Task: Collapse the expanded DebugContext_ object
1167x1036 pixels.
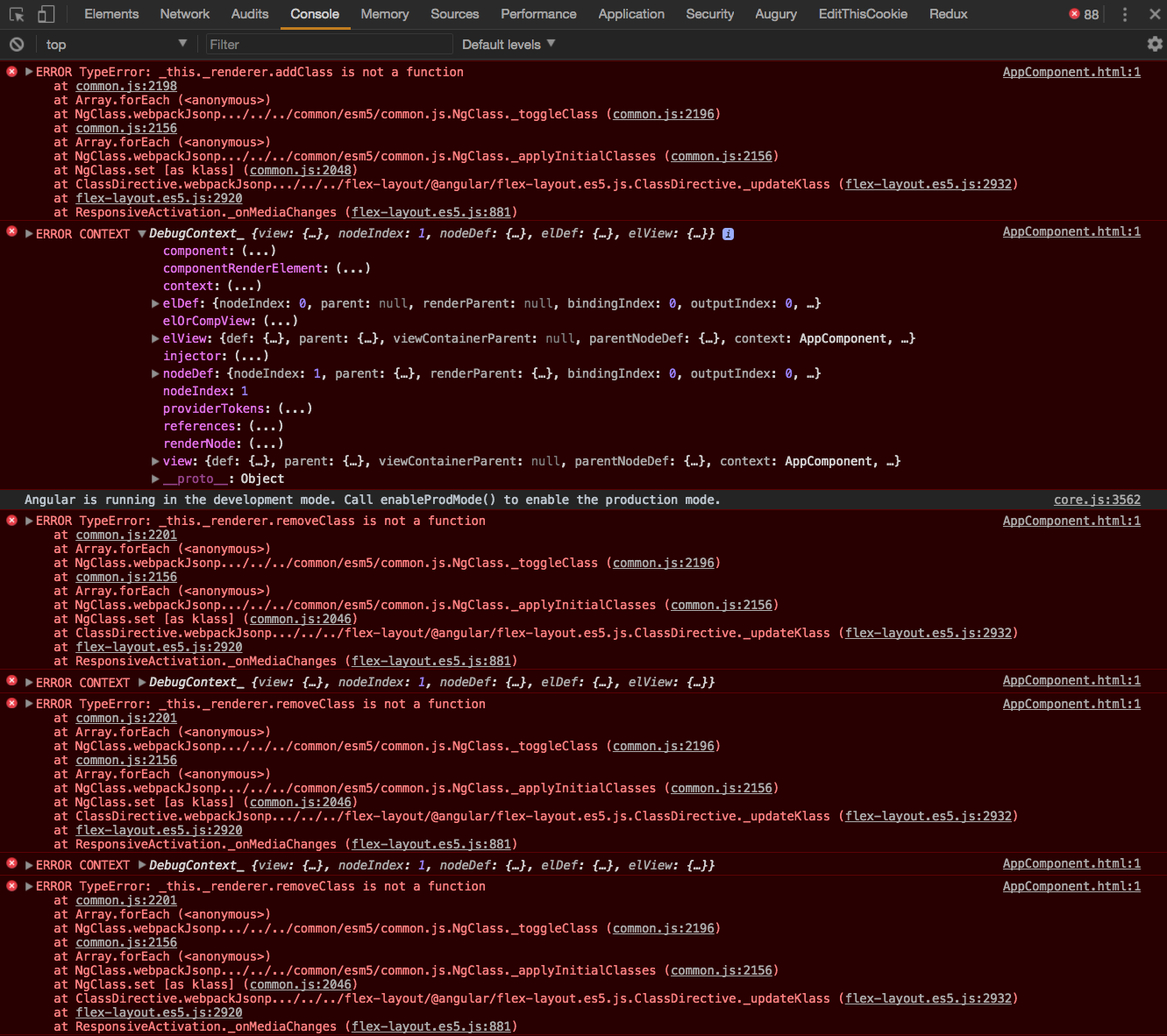Action: (x=142, y=233)
